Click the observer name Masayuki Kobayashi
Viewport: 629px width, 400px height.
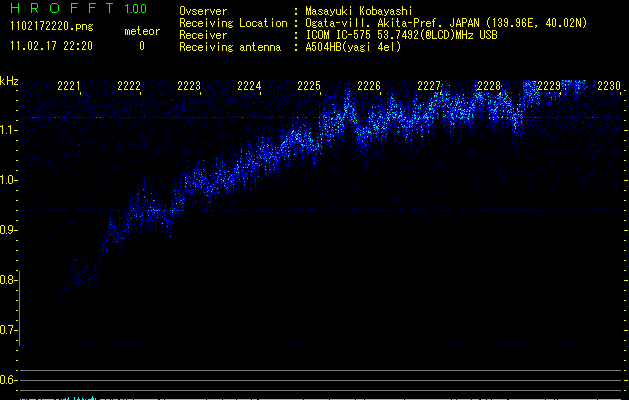coord(359,11)
